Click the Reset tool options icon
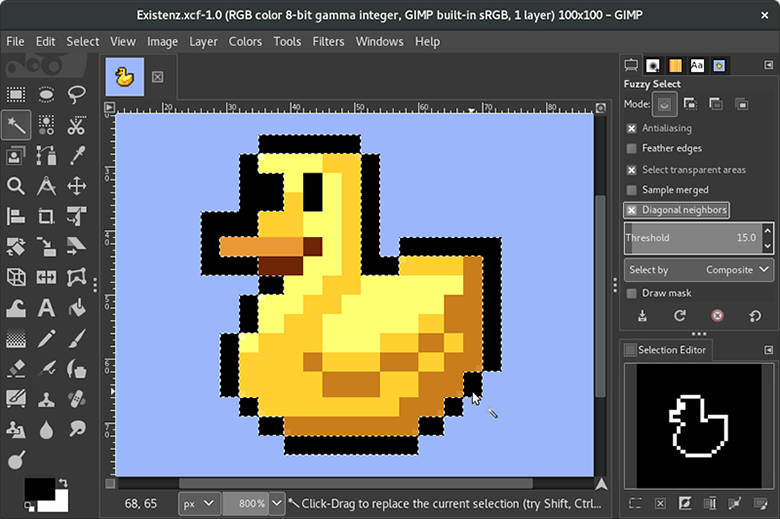Viewport: 780px width, 519px height. click(x=755, y=316)
